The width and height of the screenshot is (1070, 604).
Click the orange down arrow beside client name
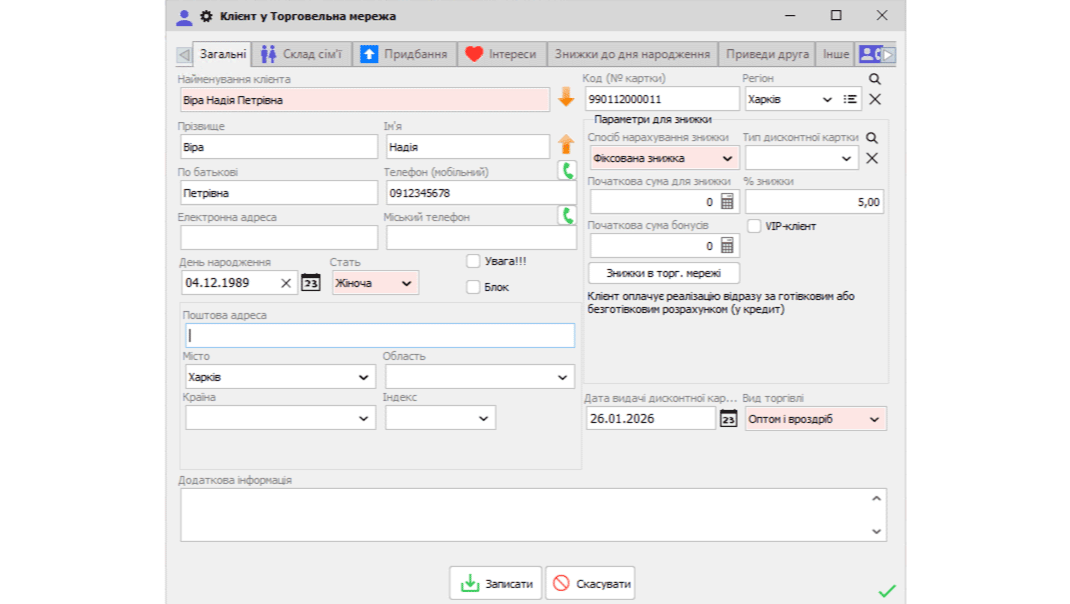566,98
